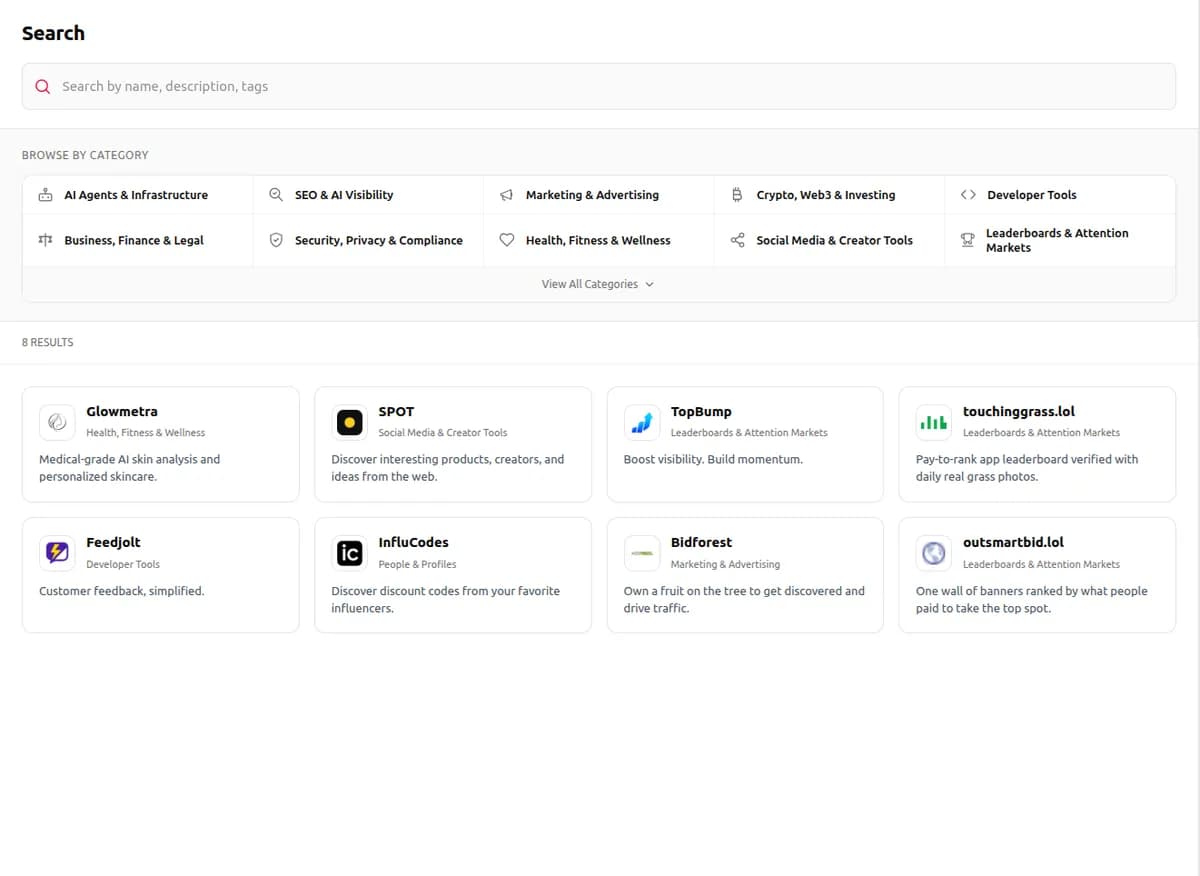Click the TopBump arrow logo icon
Image resolution: width=1200 pixels, height=876 pixels.
(641, 422)
